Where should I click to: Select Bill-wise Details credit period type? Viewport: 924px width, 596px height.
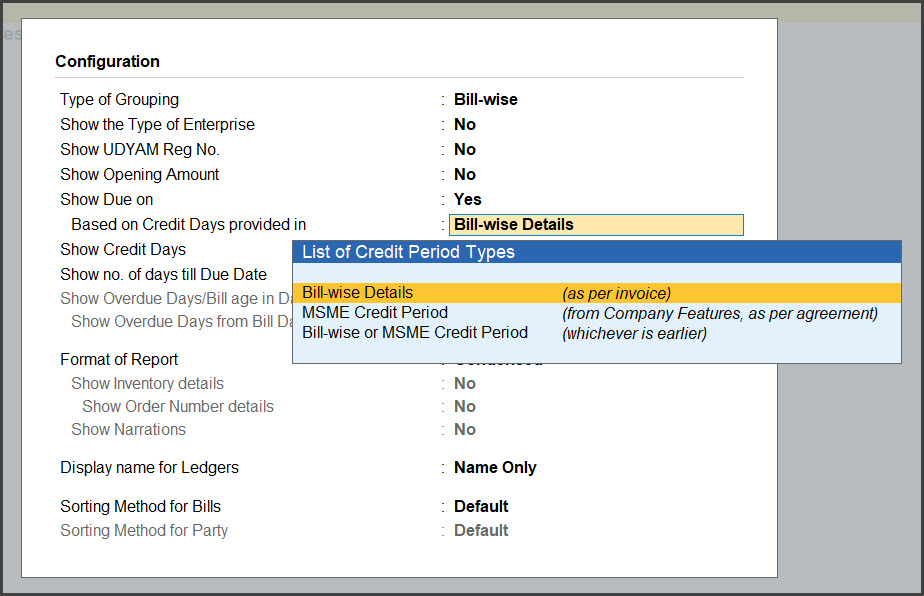click(x=596, y=293)
